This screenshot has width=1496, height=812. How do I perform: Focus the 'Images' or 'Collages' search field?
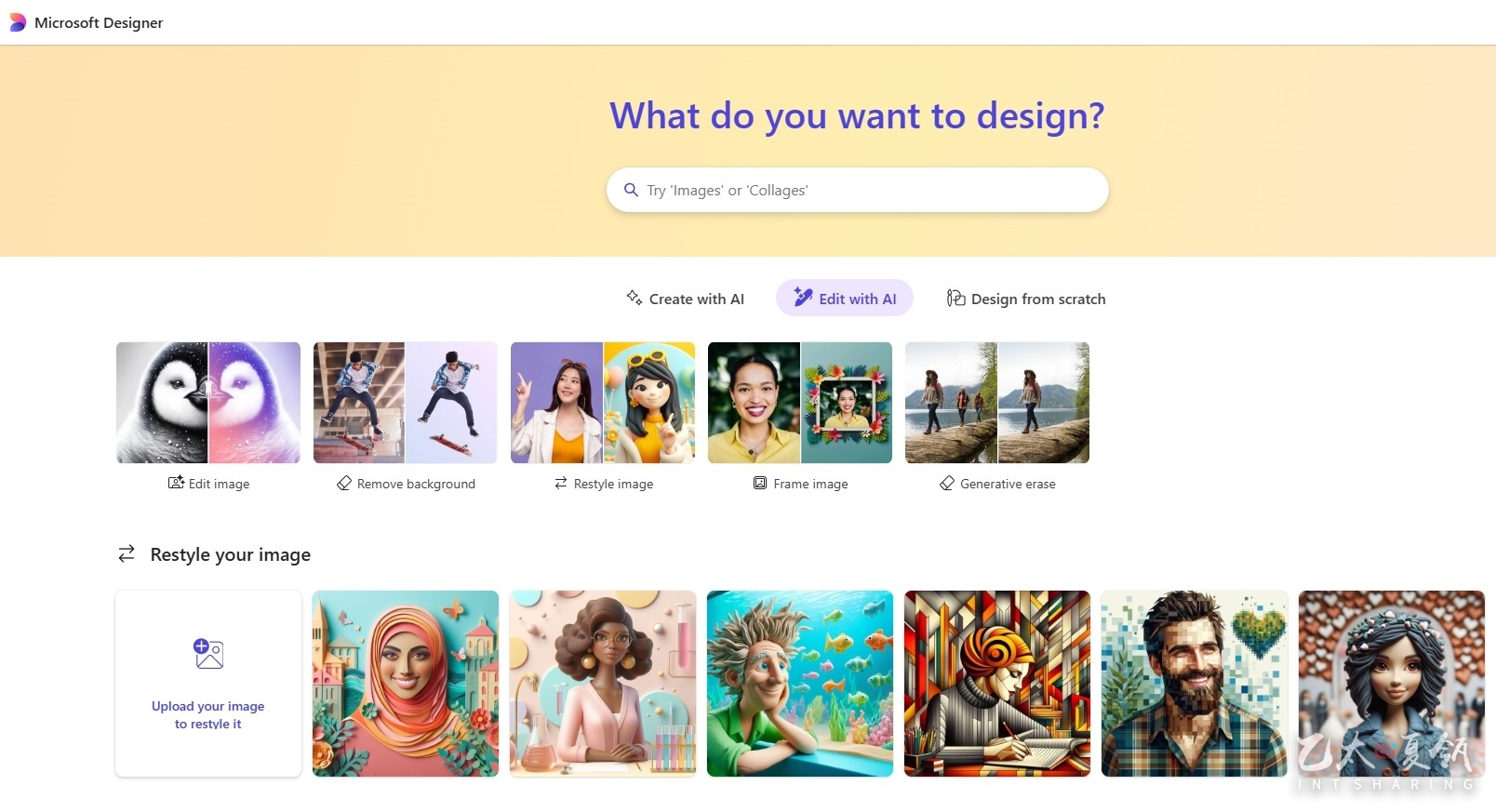(x=858, y=190)
